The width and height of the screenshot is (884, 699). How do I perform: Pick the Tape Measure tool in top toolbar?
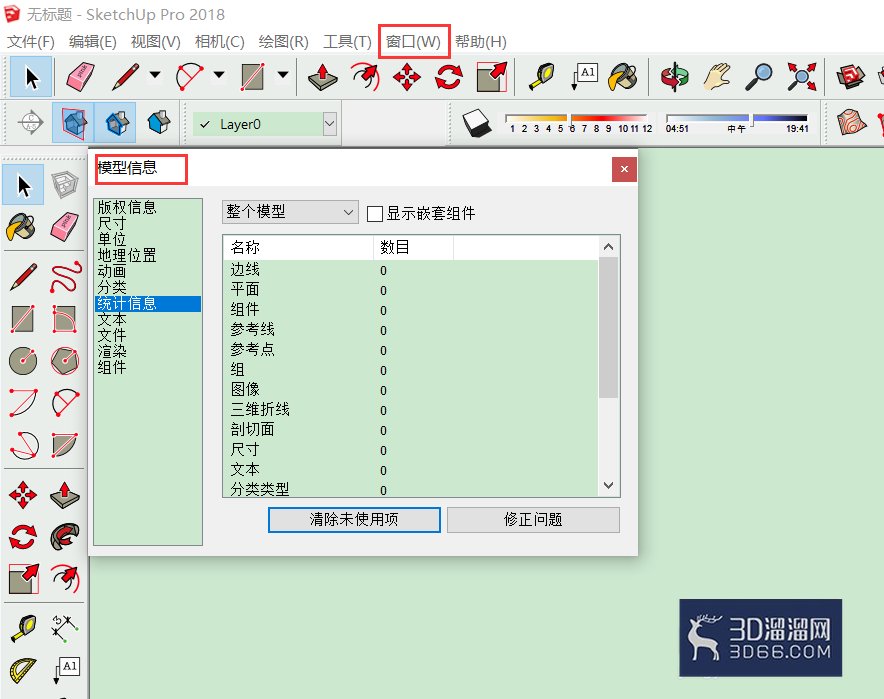point(541,77)
